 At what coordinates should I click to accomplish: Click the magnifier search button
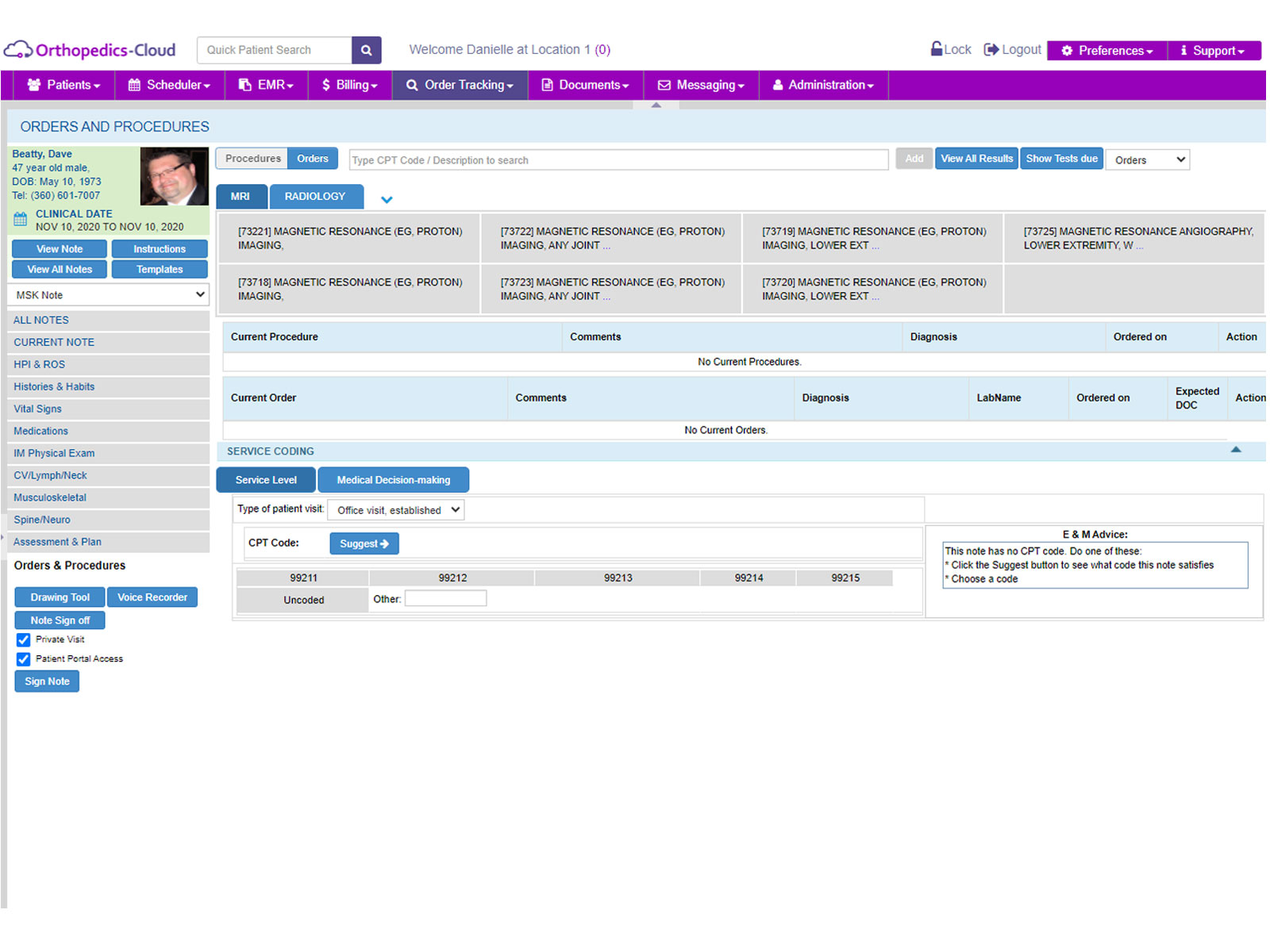366,50
